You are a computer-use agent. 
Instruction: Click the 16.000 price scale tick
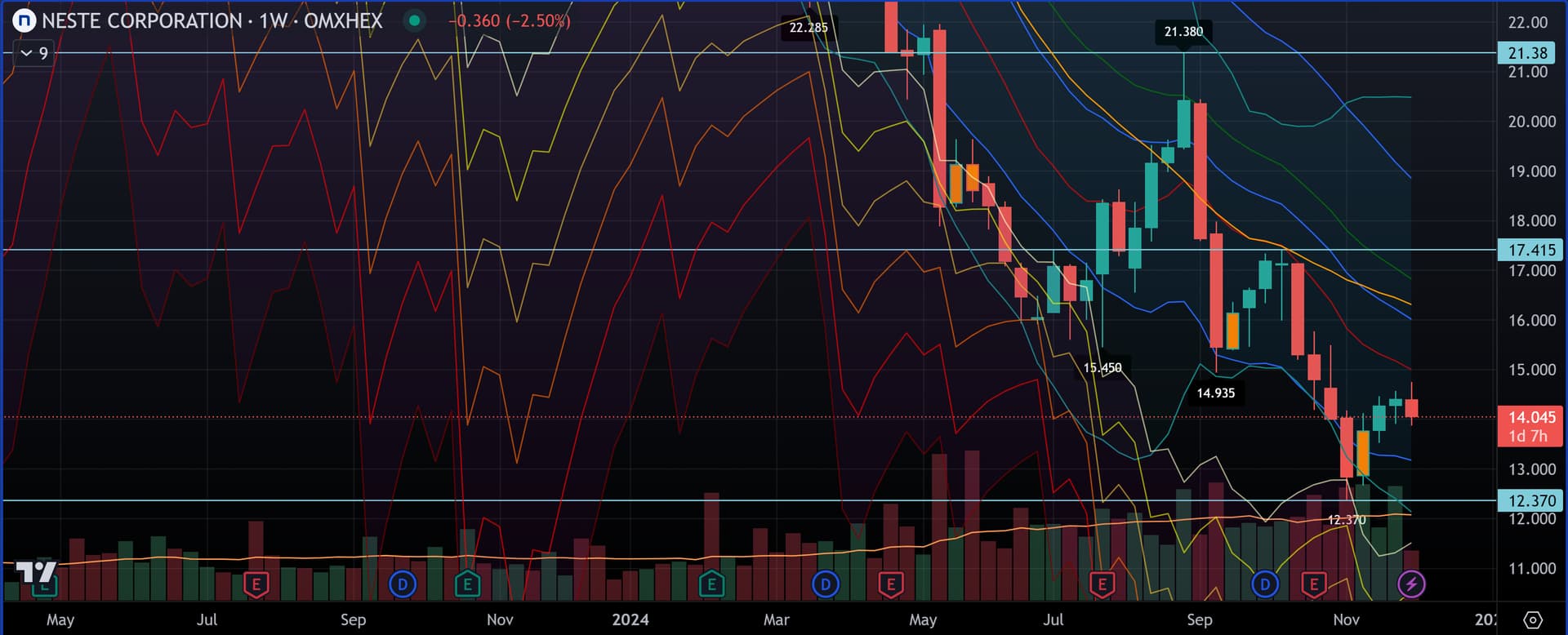point(1531,321)
